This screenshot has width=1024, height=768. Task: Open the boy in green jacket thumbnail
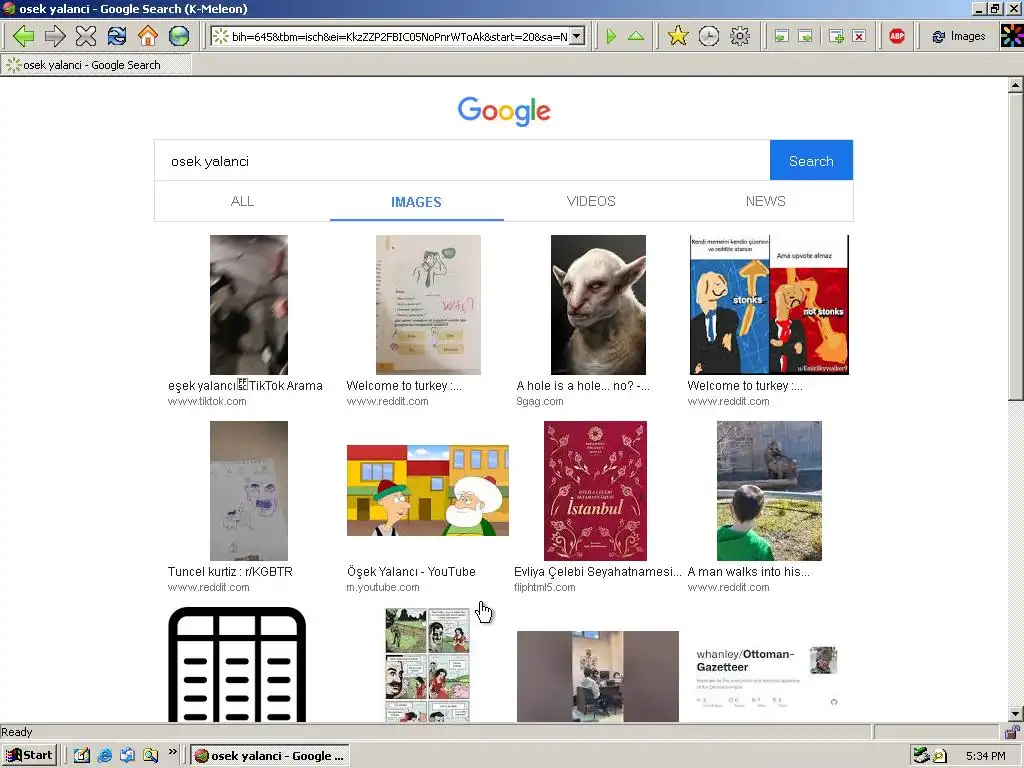tap(769, 491)
